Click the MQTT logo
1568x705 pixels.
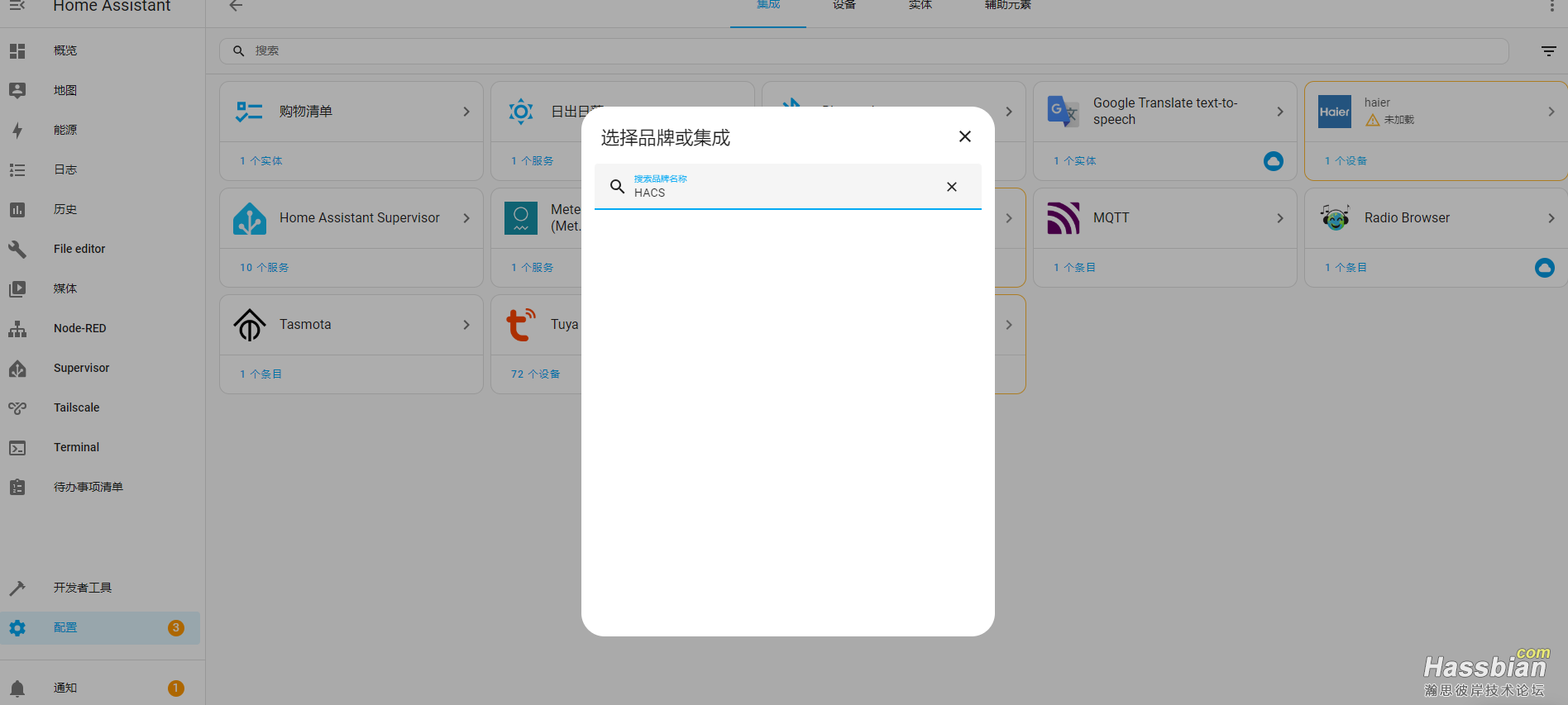(x=1064, y=218)
